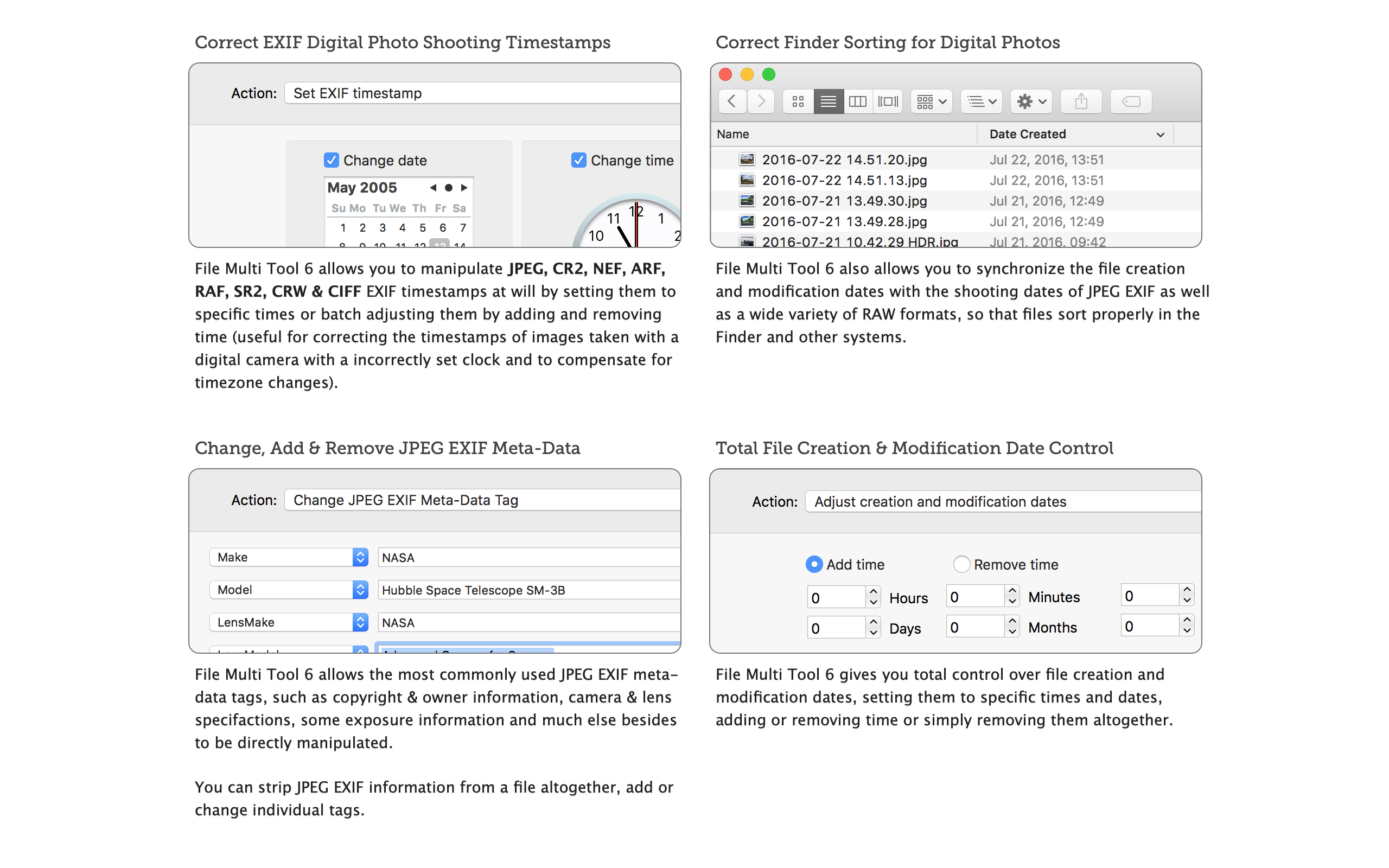The image size is (1389, 868).
Task: Go to next month in calendar
Action: 464,188
